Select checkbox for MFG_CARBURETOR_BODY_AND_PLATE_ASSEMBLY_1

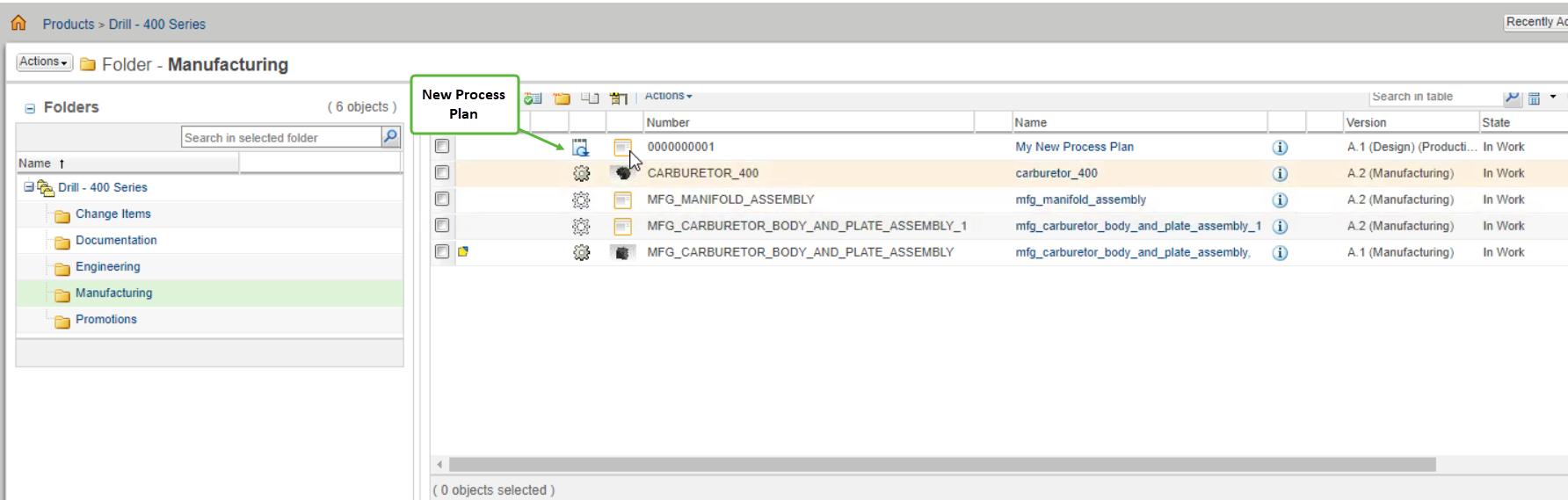[x=442, y=226]
